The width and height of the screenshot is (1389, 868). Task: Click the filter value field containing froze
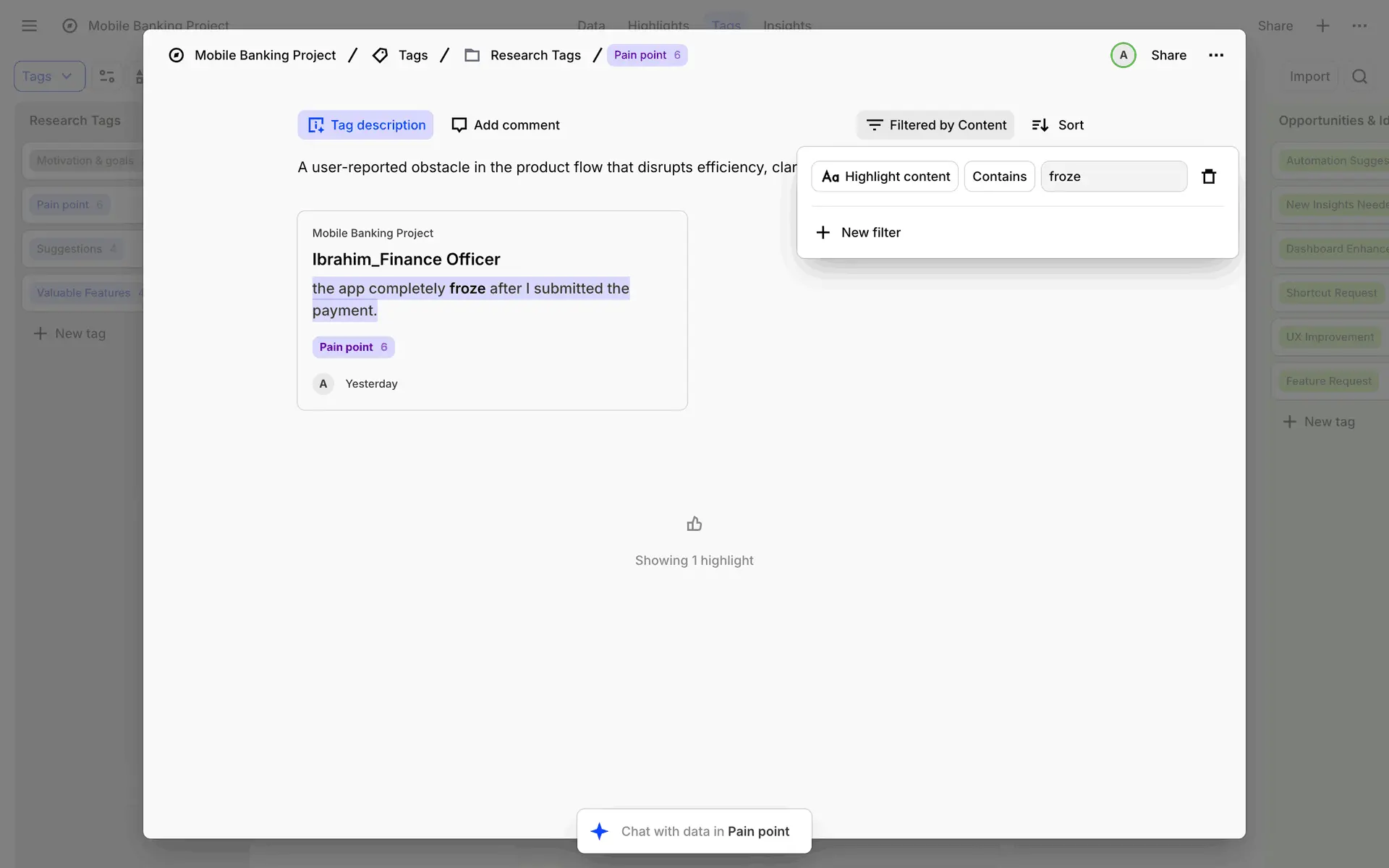1113,176
